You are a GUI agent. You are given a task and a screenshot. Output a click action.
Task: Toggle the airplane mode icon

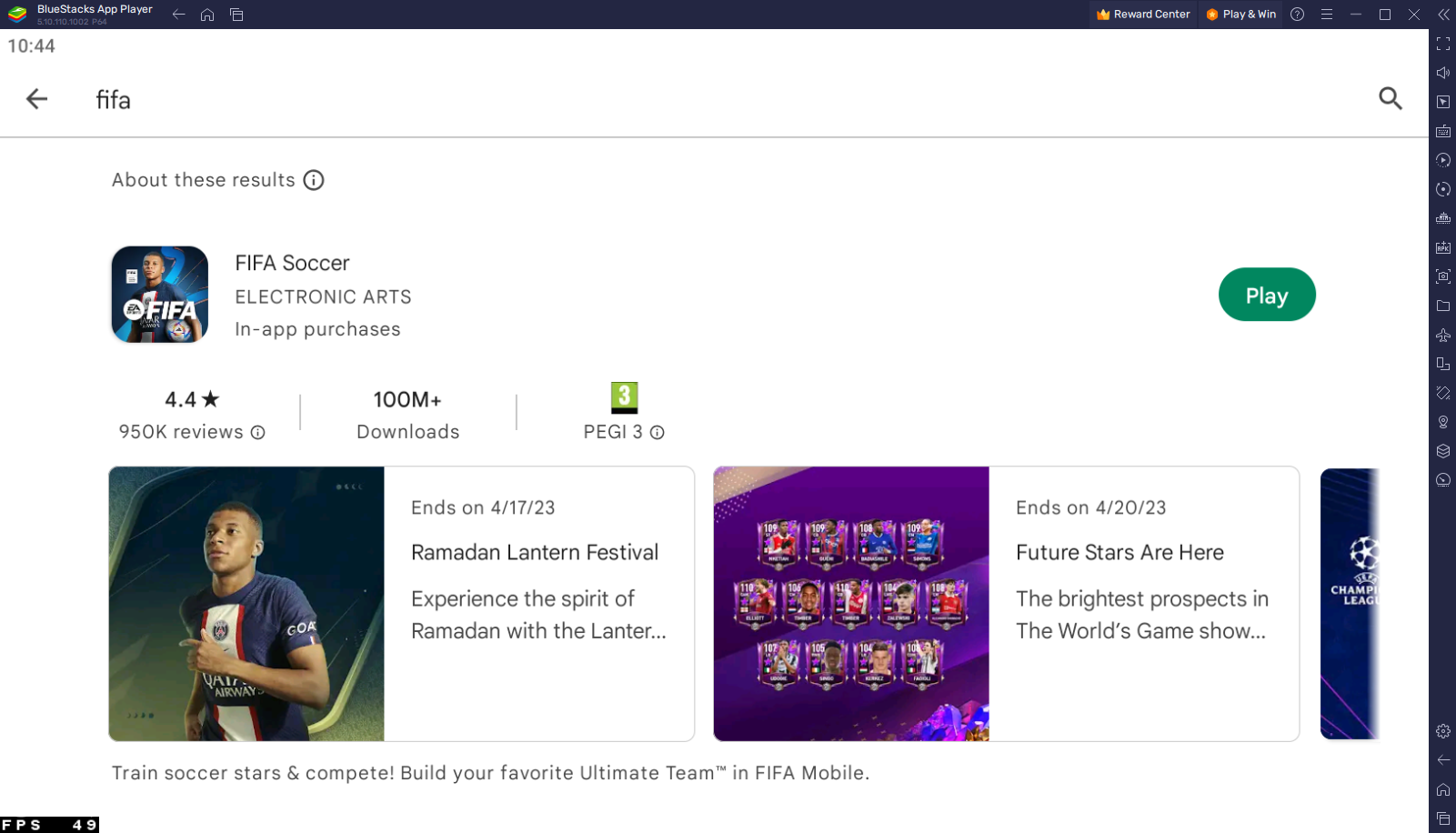[1443, 335]
